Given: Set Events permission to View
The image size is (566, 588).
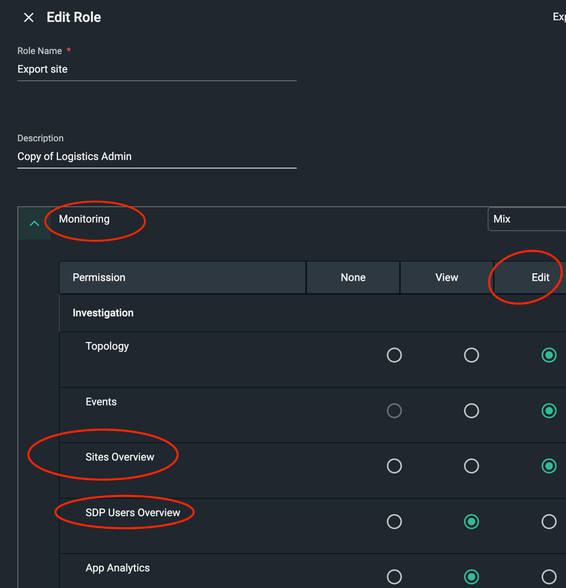Looking at the screenshot, I should pyautogui.click(x=471, y=411).
